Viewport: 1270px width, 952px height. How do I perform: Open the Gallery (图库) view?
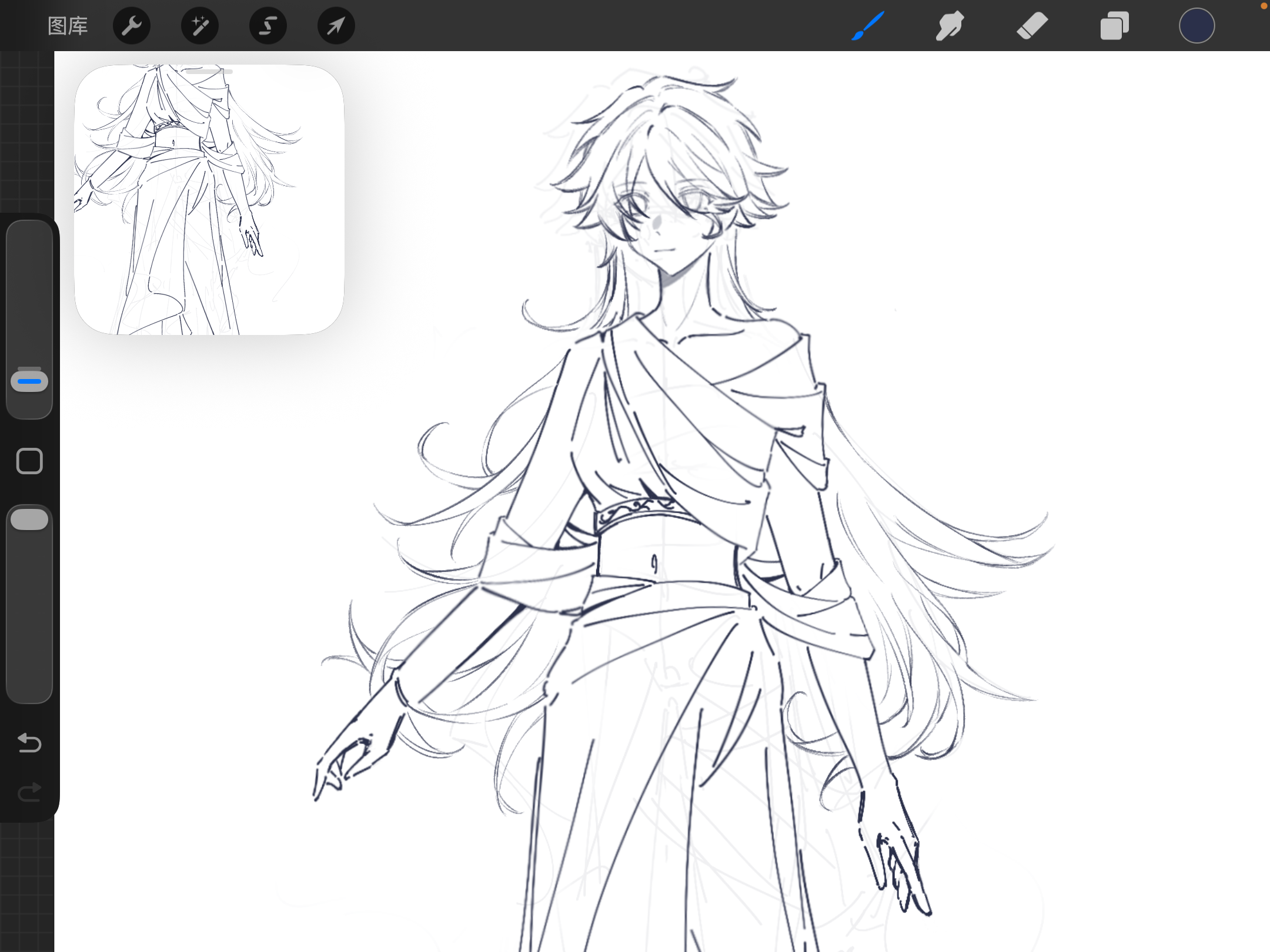pos(68,26)
